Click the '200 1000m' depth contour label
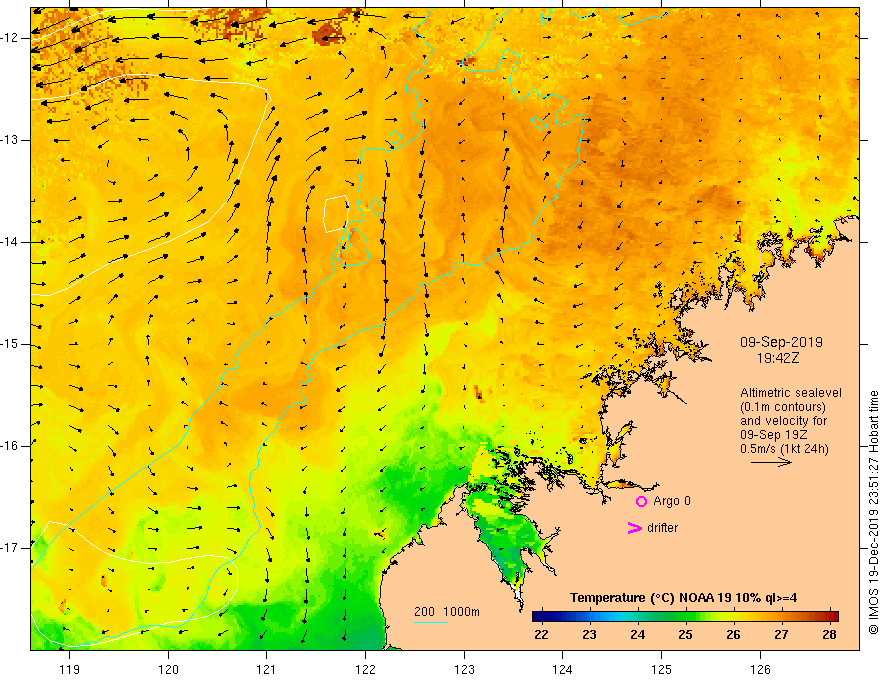Image resolution: width=880 pixels, height=680 pixels. click(447, 612)
